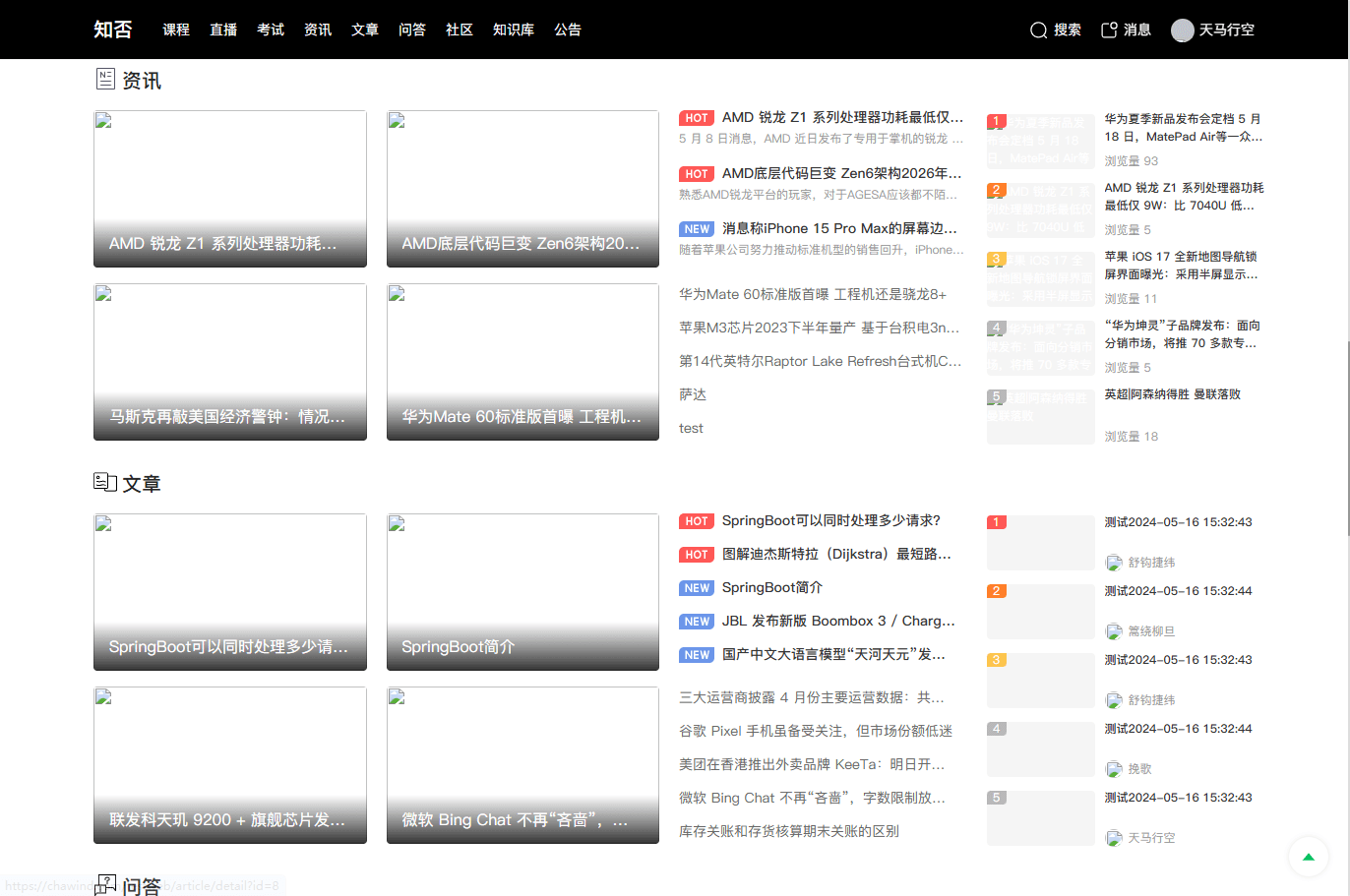The image size is (1350, 896).
Task: Click the 文章 section heading icon
Action: click(105, 482)
